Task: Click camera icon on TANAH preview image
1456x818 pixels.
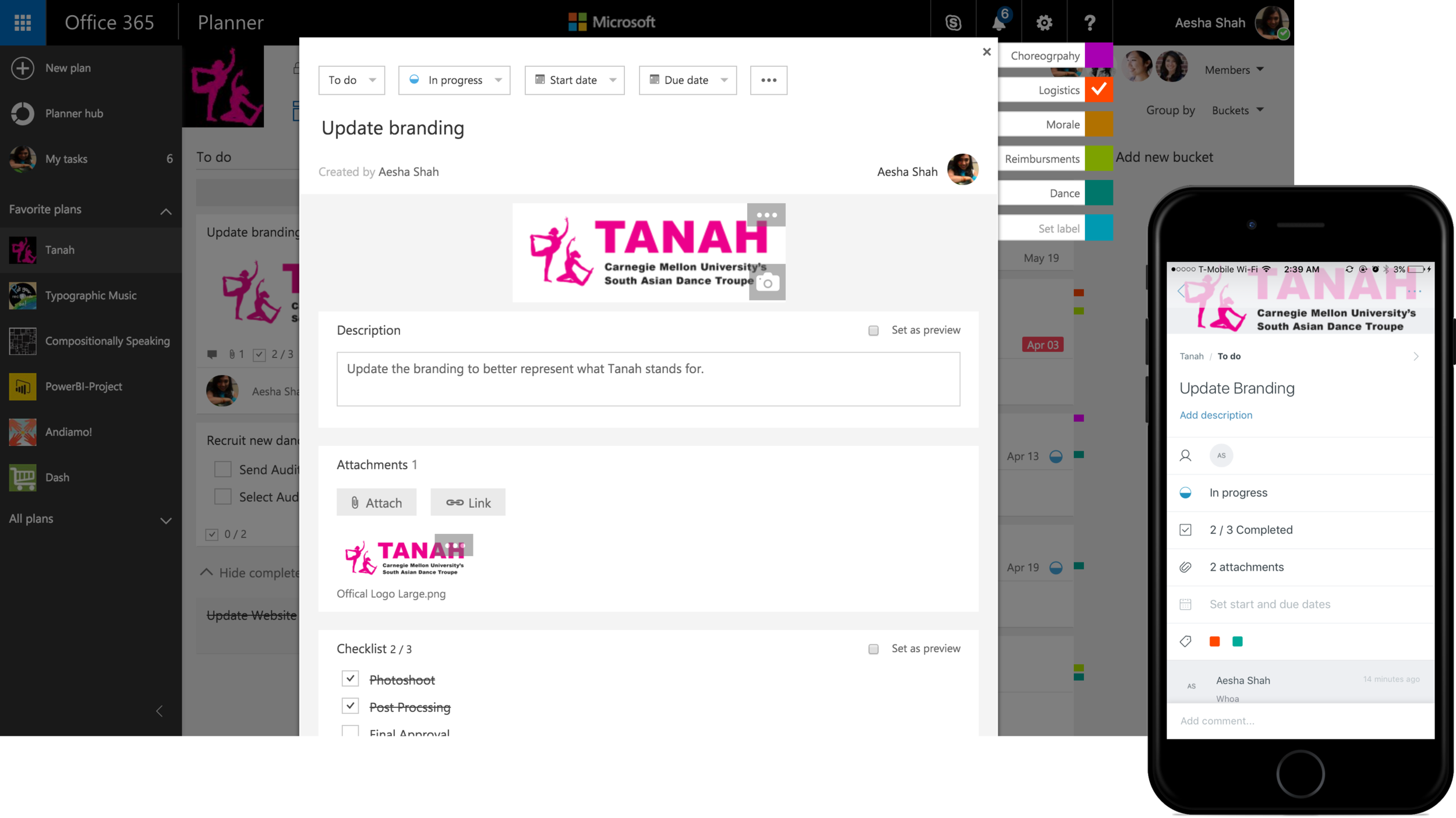Action: pyautogui.click(x=768, y=283)
